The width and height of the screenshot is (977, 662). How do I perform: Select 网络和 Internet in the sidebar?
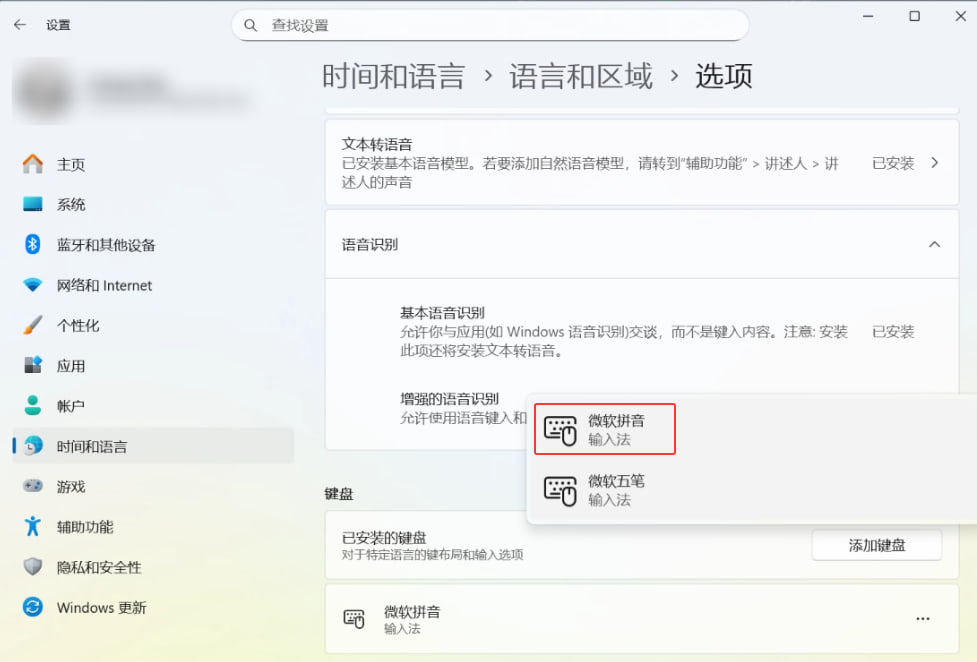click(153, 285)
